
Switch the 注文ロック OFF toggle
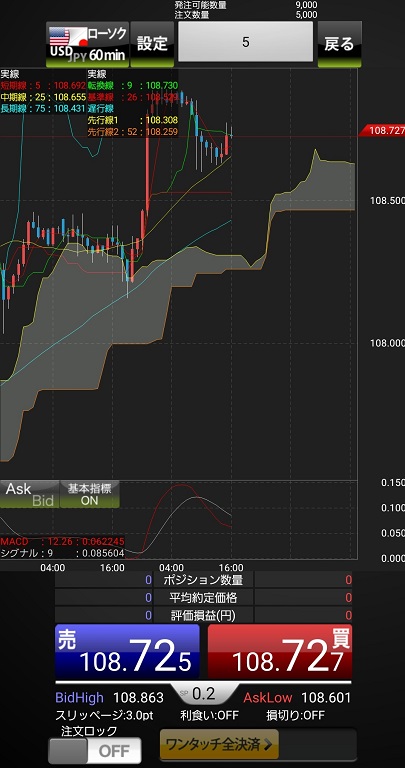(x=95, y=750)
